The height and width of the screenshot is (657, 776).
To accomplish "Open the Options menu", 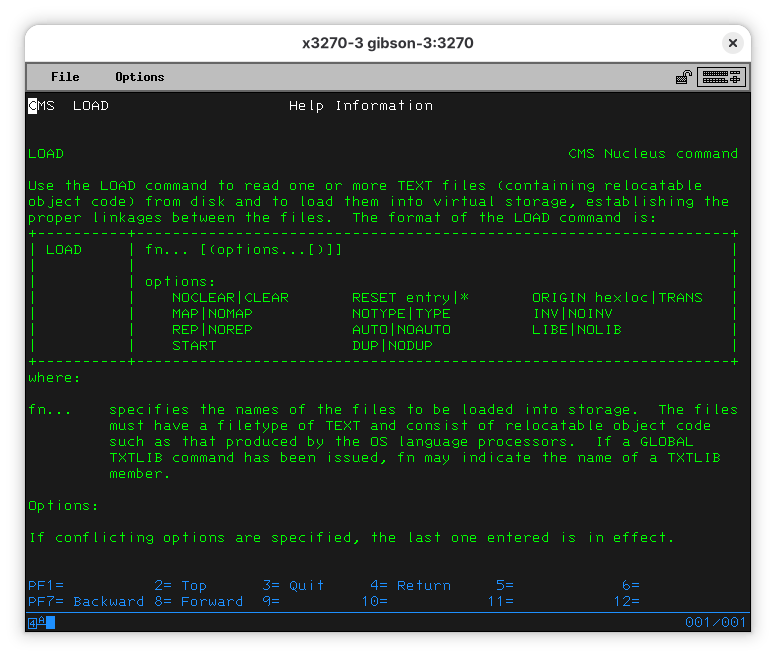I will [x=139, y=77].
